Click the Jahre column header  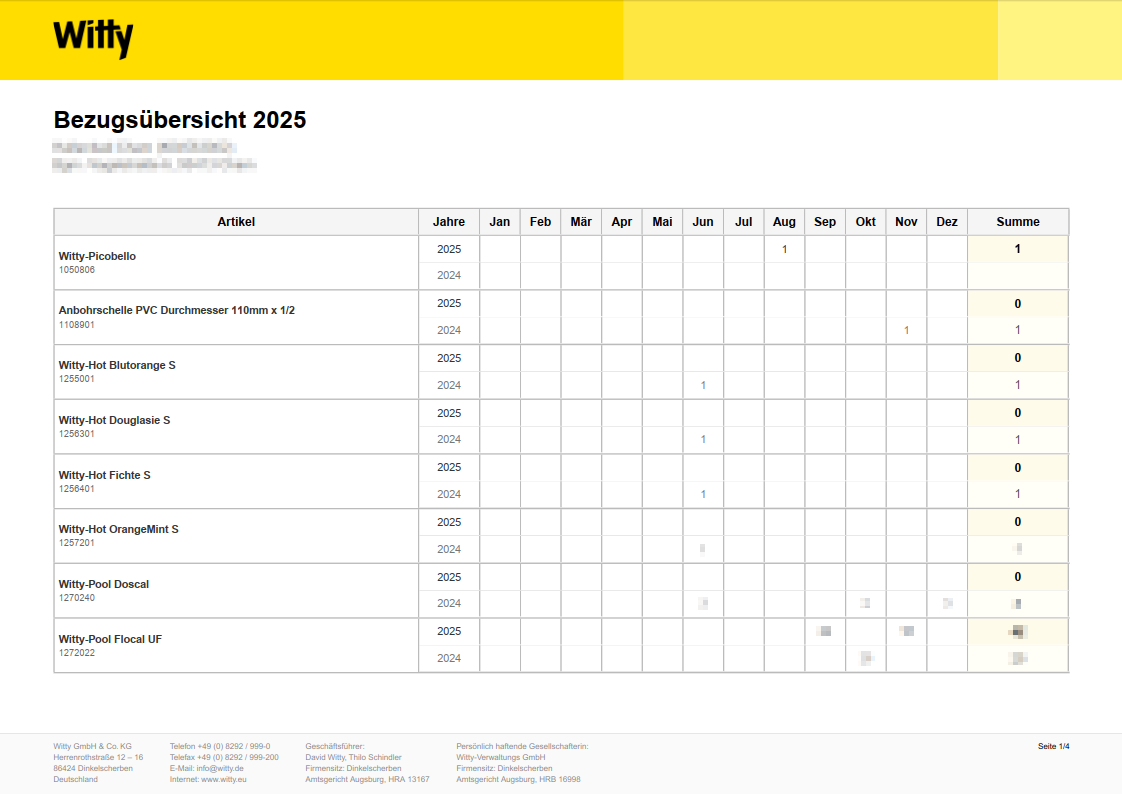point(449,222)
